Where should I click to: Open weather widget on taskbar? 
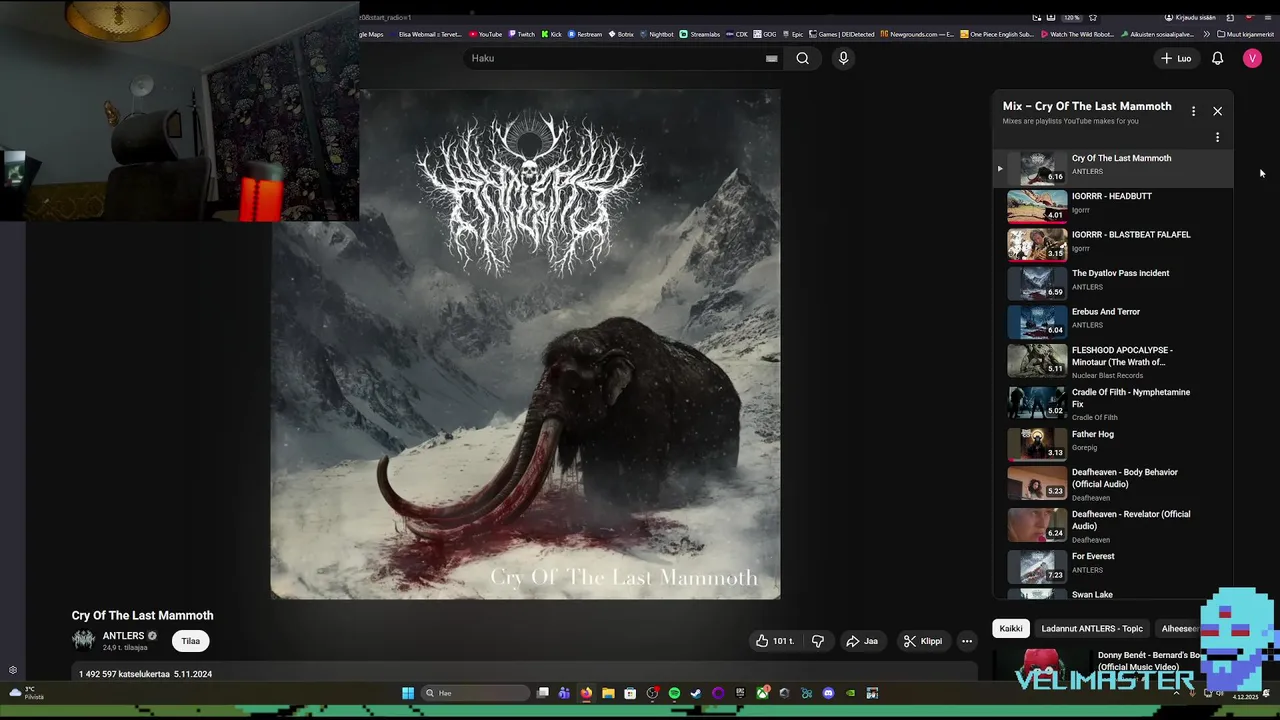tap(27, 692)
